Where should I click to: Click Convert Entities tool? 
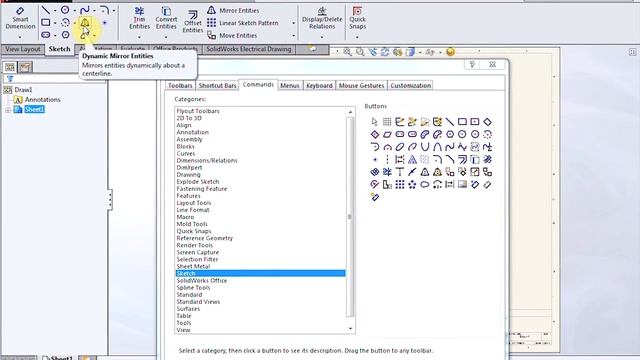click(x=166, y=18)
